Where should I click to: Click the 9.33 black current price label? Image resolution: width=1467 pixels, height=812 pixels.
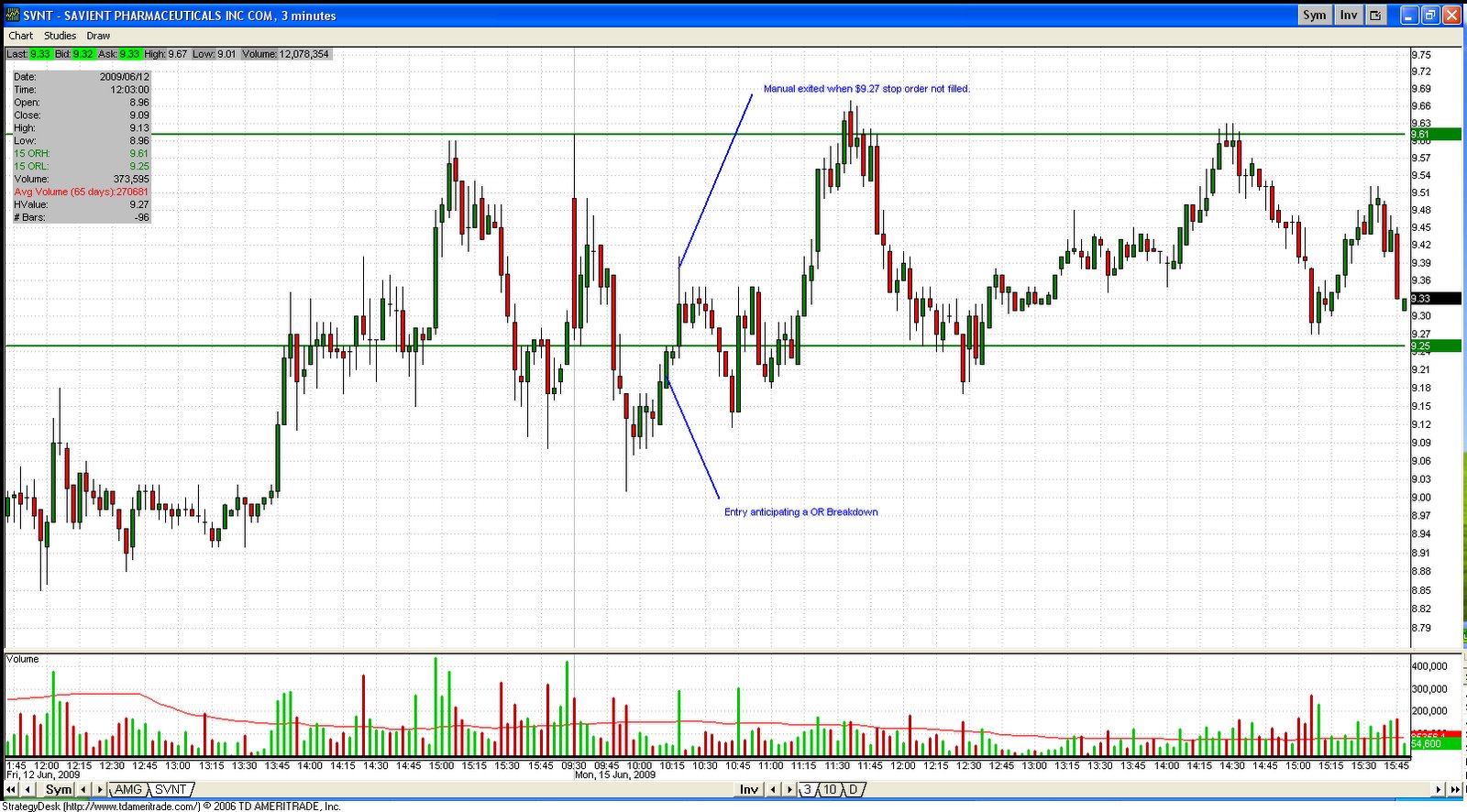tap(1435, 299)
